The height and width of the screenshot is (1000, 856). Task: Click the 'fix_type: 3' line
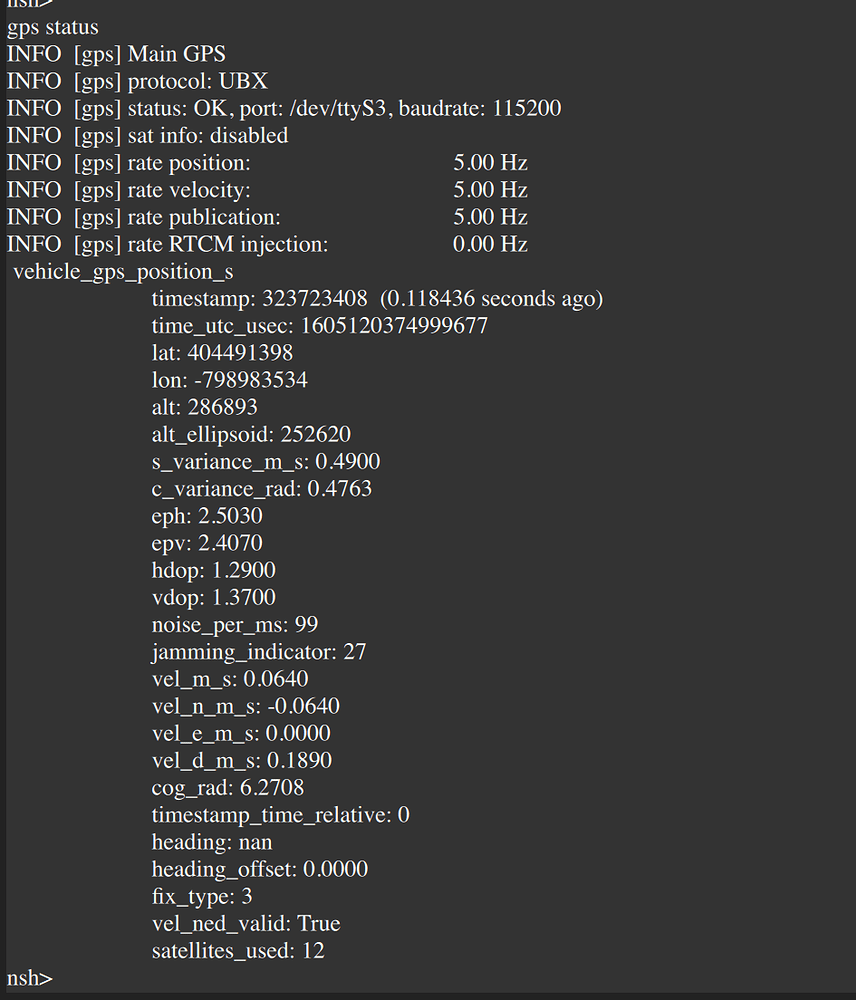[202, 897]
